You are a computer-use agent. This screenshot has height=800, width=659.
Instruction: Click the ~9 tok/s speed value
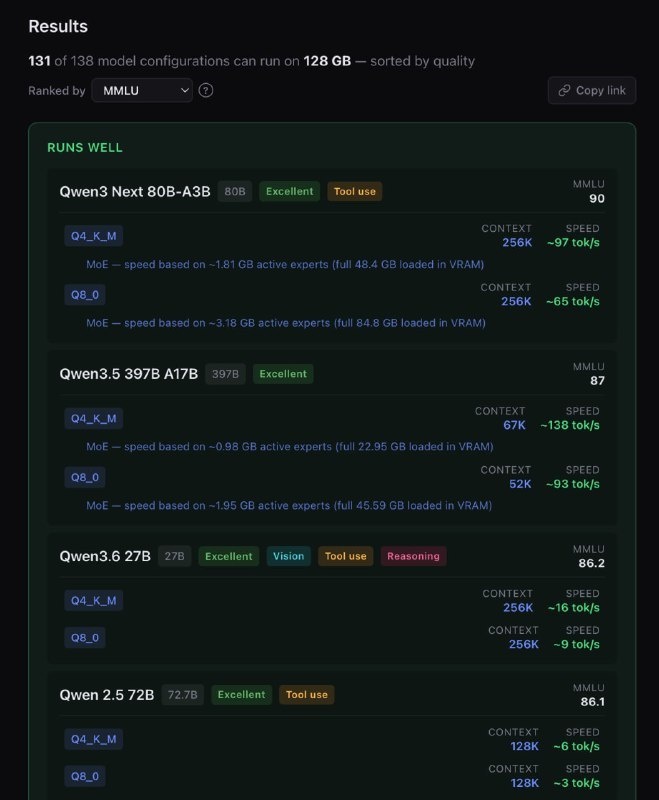click(x=576, y=644)
